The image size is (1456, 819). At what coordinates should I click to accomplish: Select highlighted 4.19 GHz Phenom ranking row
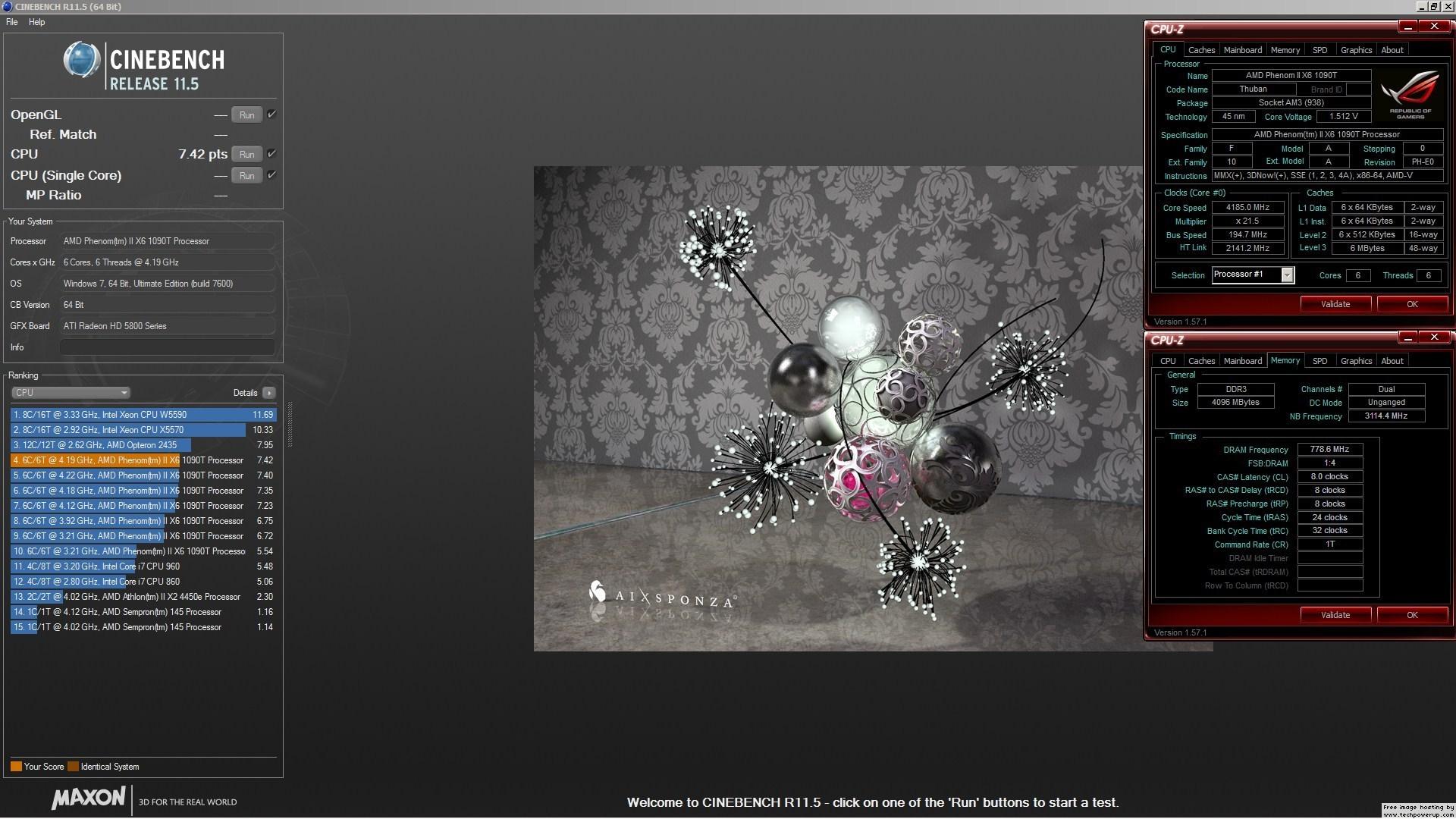[143, 460]
